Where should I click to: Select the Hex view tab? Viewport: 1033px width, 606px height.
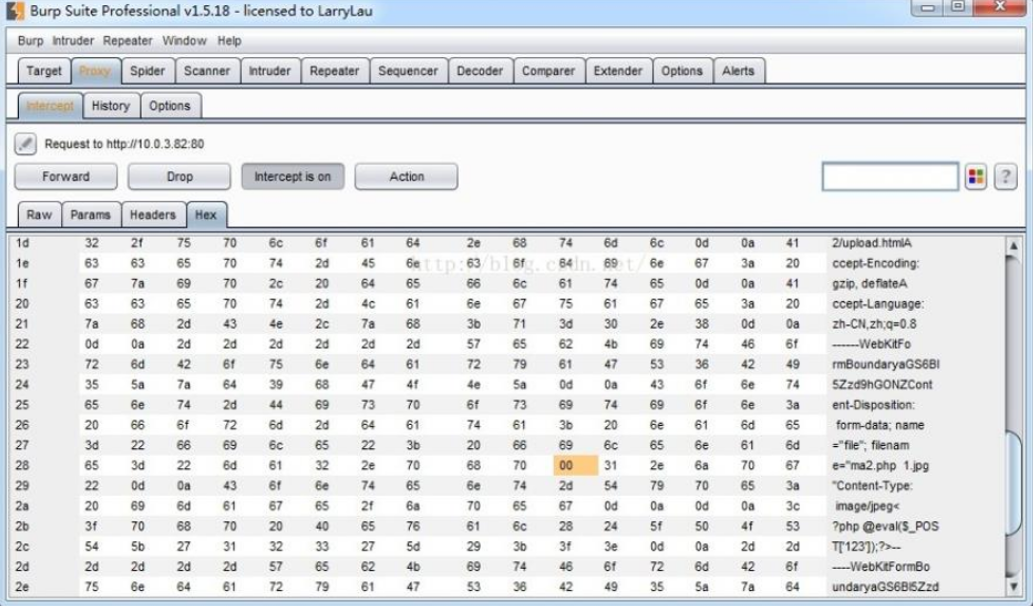(x=206, y=215)
